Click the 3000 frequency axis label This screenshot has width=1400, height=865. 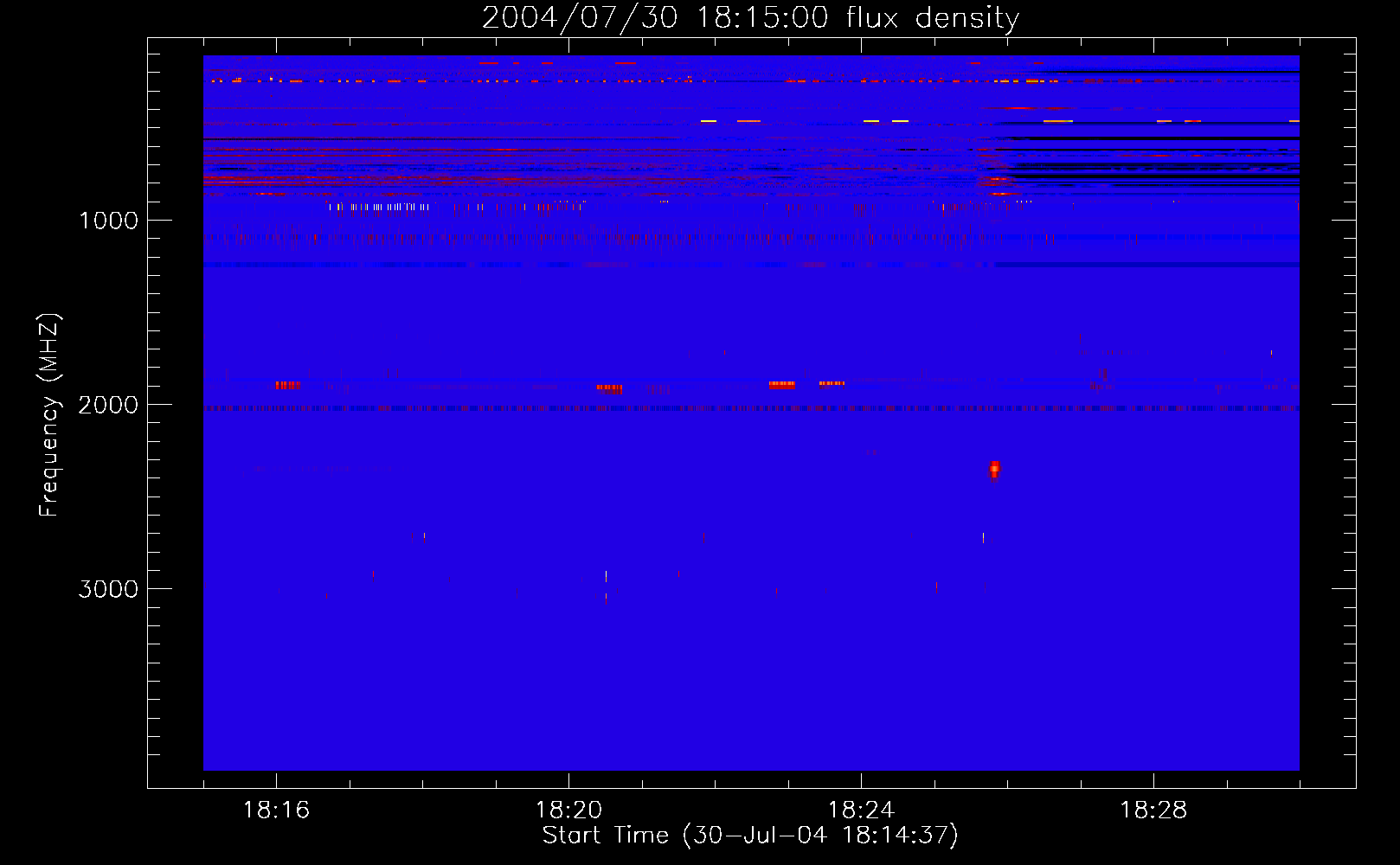pos(108,589)
